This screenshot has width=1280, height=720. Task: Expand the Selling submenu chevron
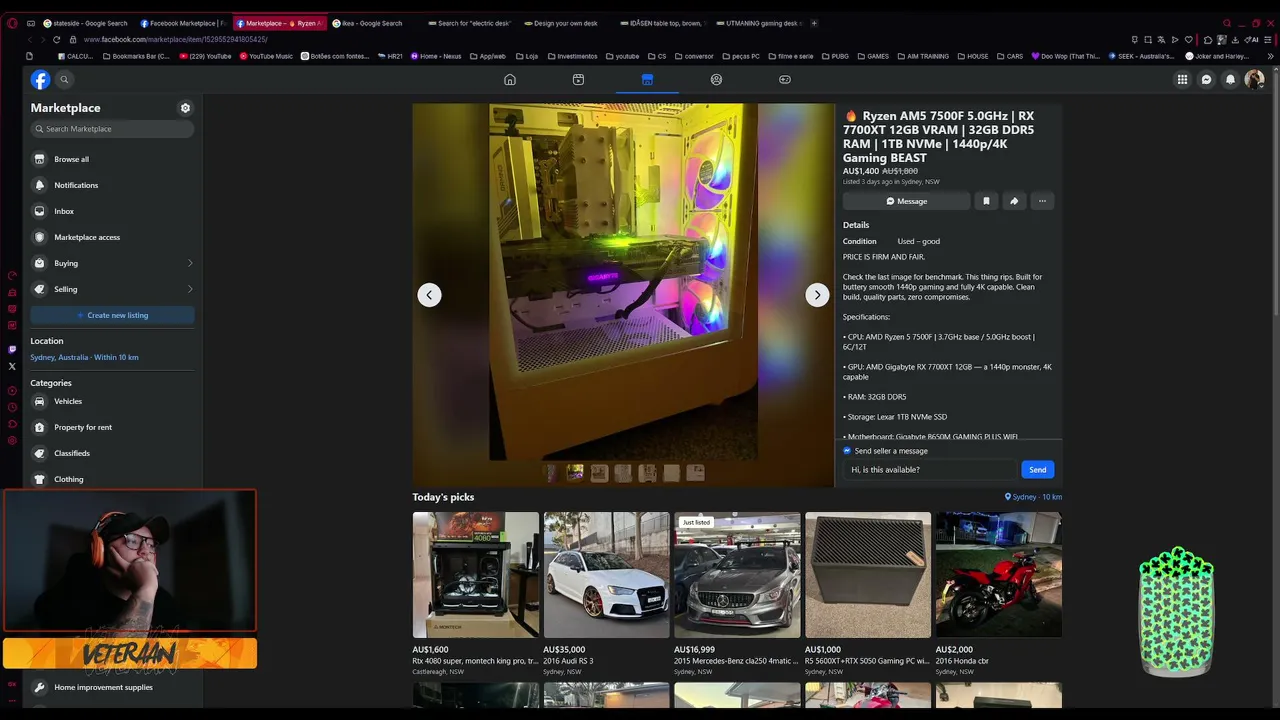tap(190, 289)
